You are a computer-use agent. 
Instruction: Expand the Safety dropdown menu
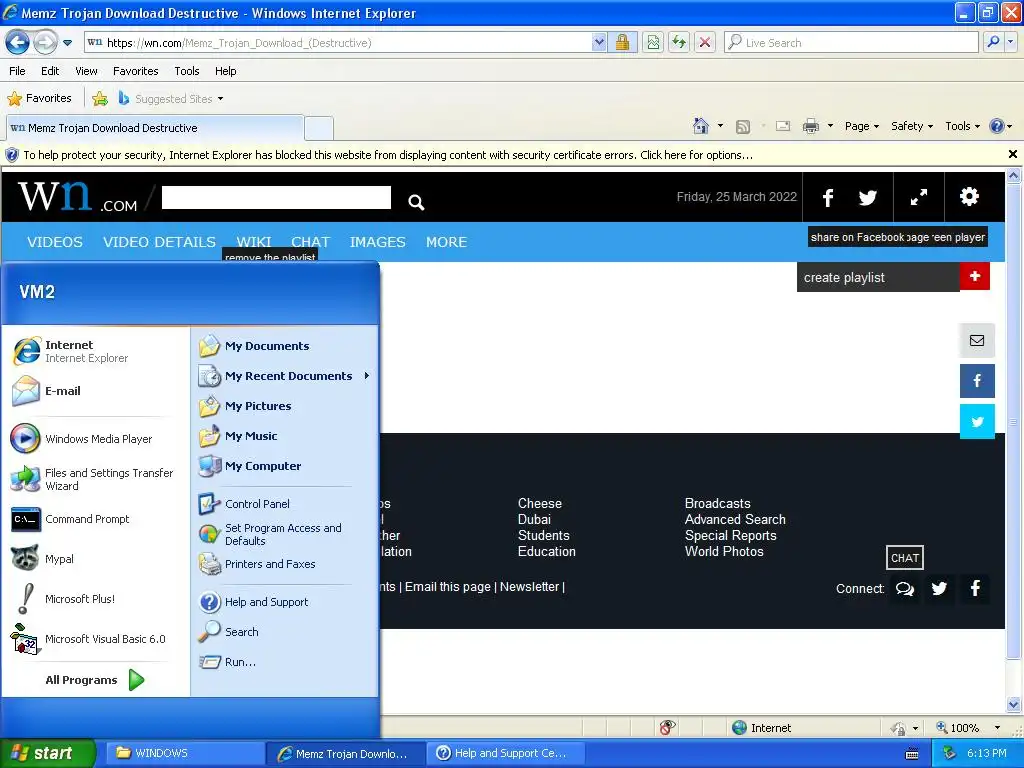point(912,126)
